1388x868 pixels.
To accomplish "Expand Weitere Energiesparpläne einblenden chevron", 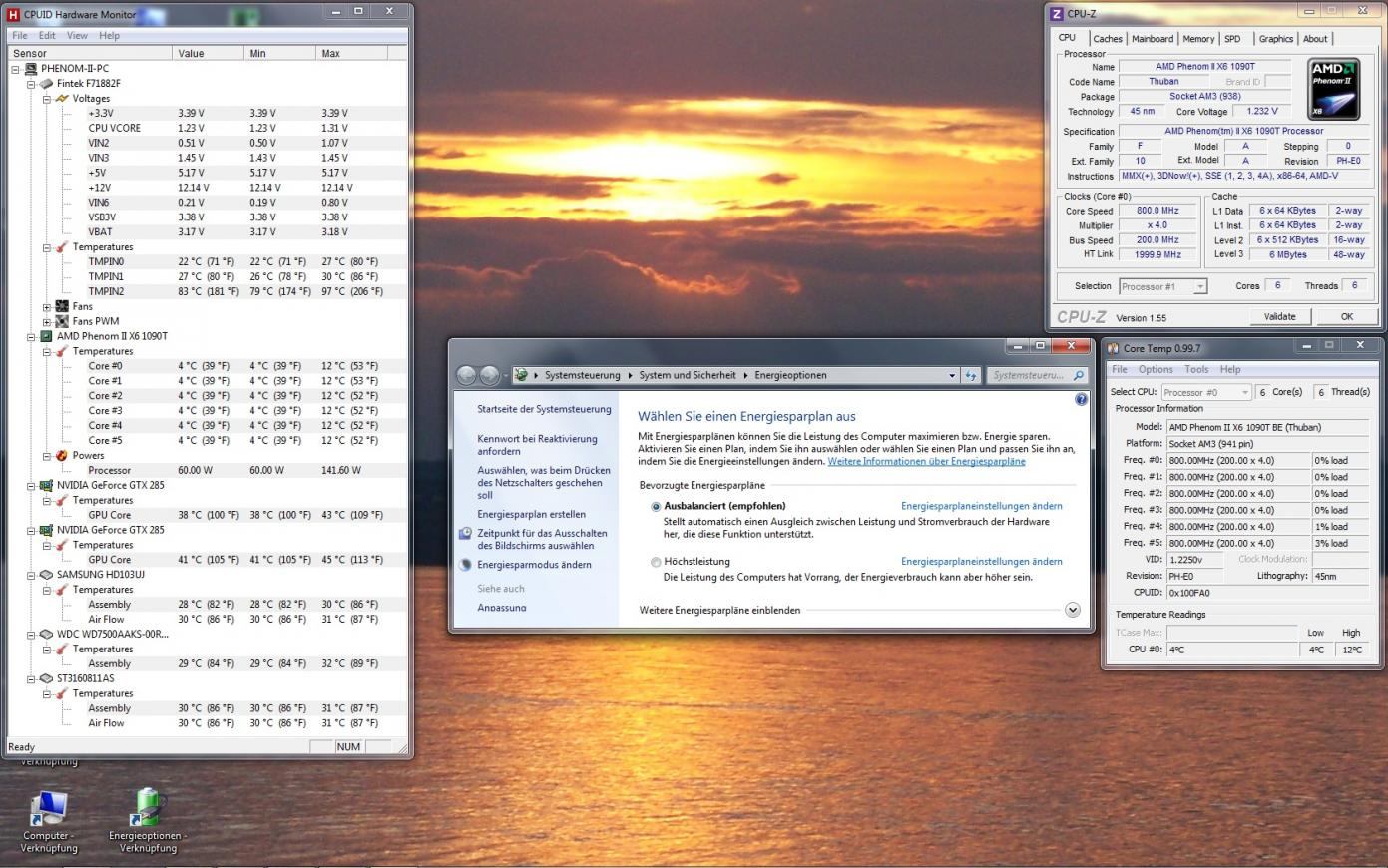I will [1073, 610].
